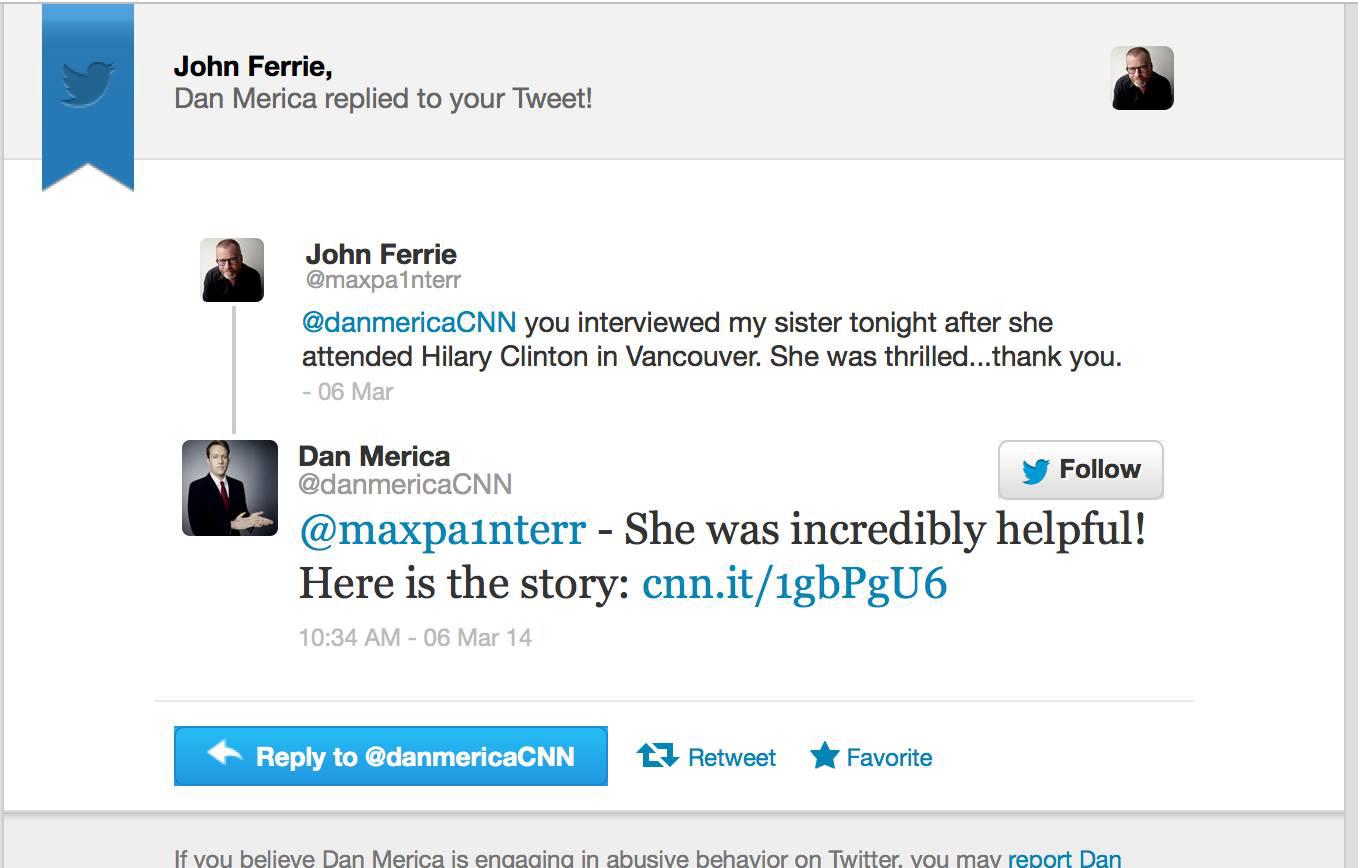Click the Retweet text link
1358x868 pixels.
[x=731, y=758]
